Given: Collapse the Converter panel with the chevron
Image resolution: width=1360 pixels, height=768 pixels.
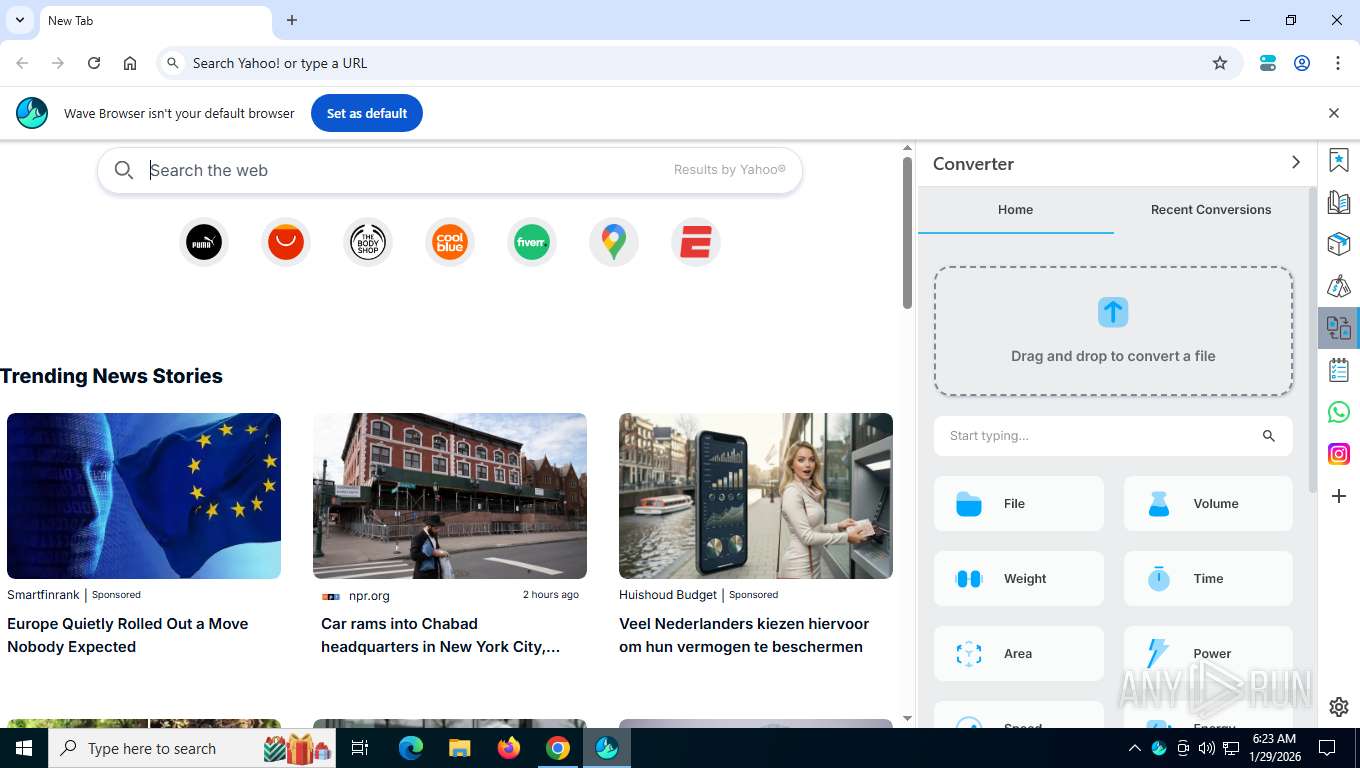Looking at the screenshot, I should point(1296,162).
